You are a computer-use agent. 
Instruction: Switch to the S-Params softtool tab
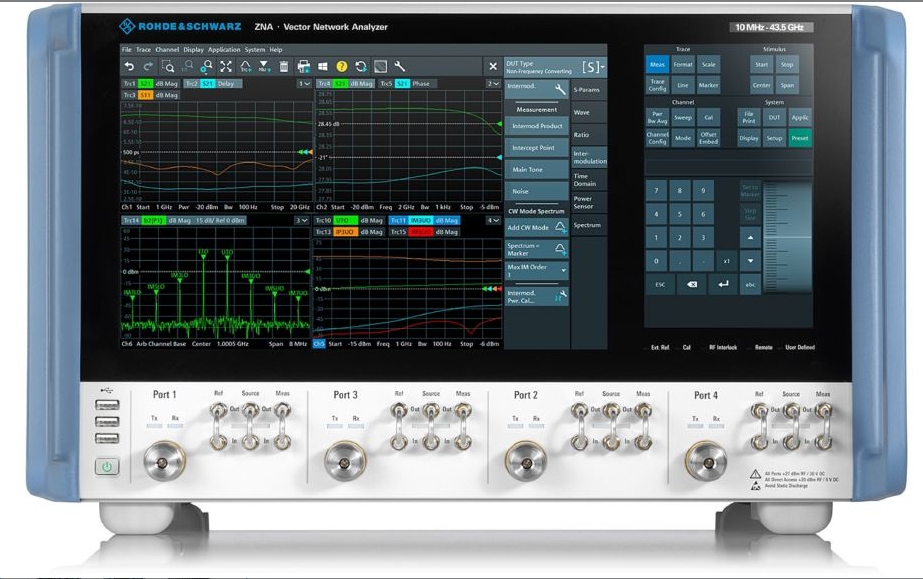(x=585, y=89)
